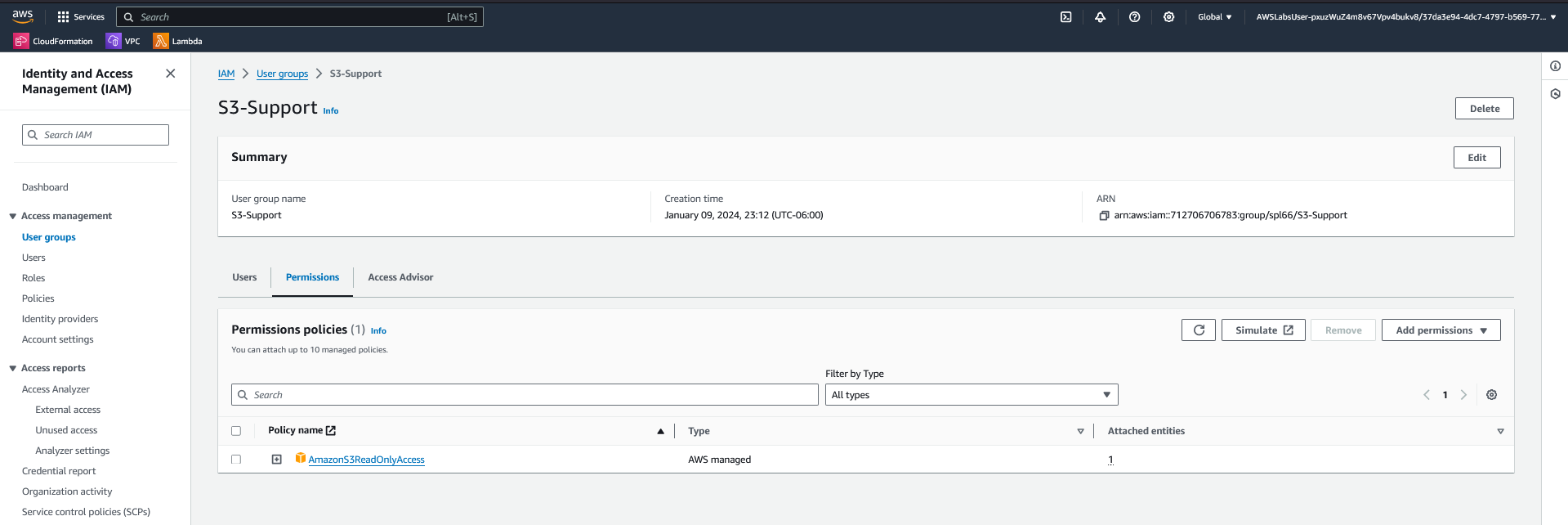Open Roles in sidebar

pyautogui.click(x=34, y=278)
